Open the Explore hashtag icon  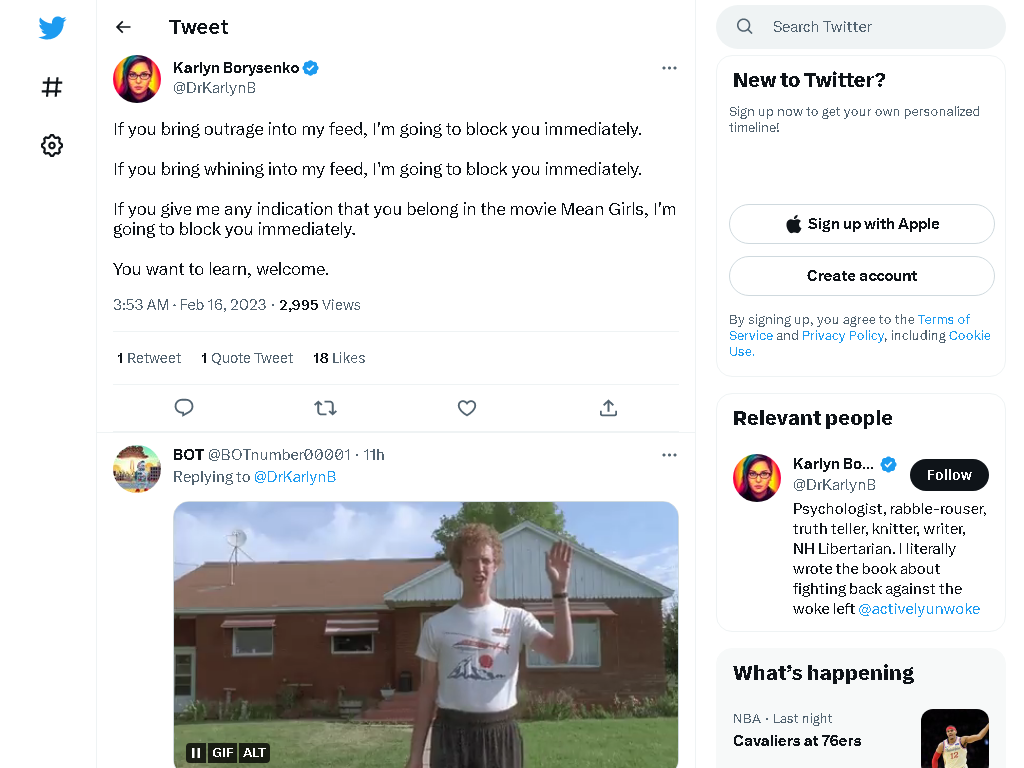coord(52,87)
